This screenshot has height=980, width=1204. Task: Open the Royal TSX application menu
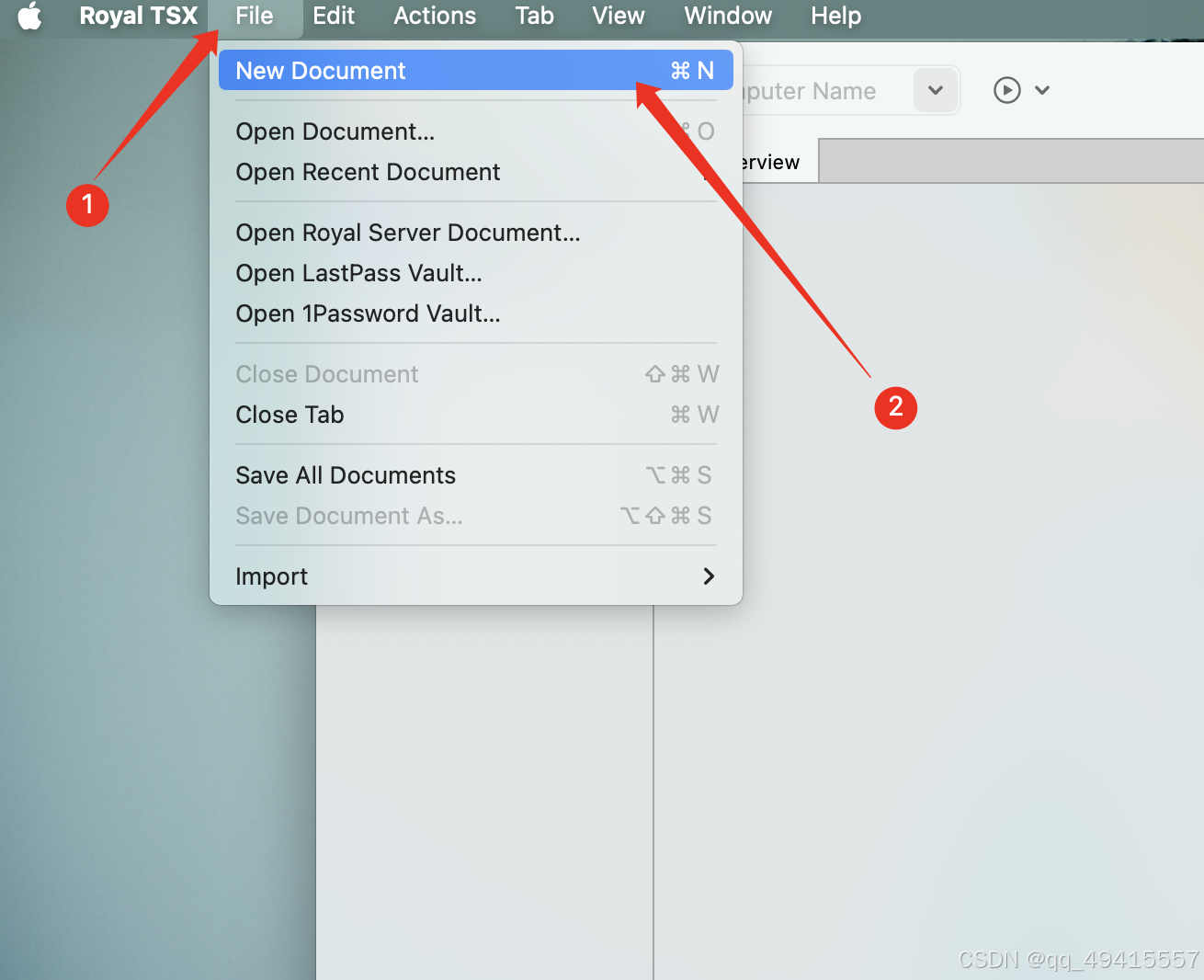pyautogui.click(x=139, y=17)
